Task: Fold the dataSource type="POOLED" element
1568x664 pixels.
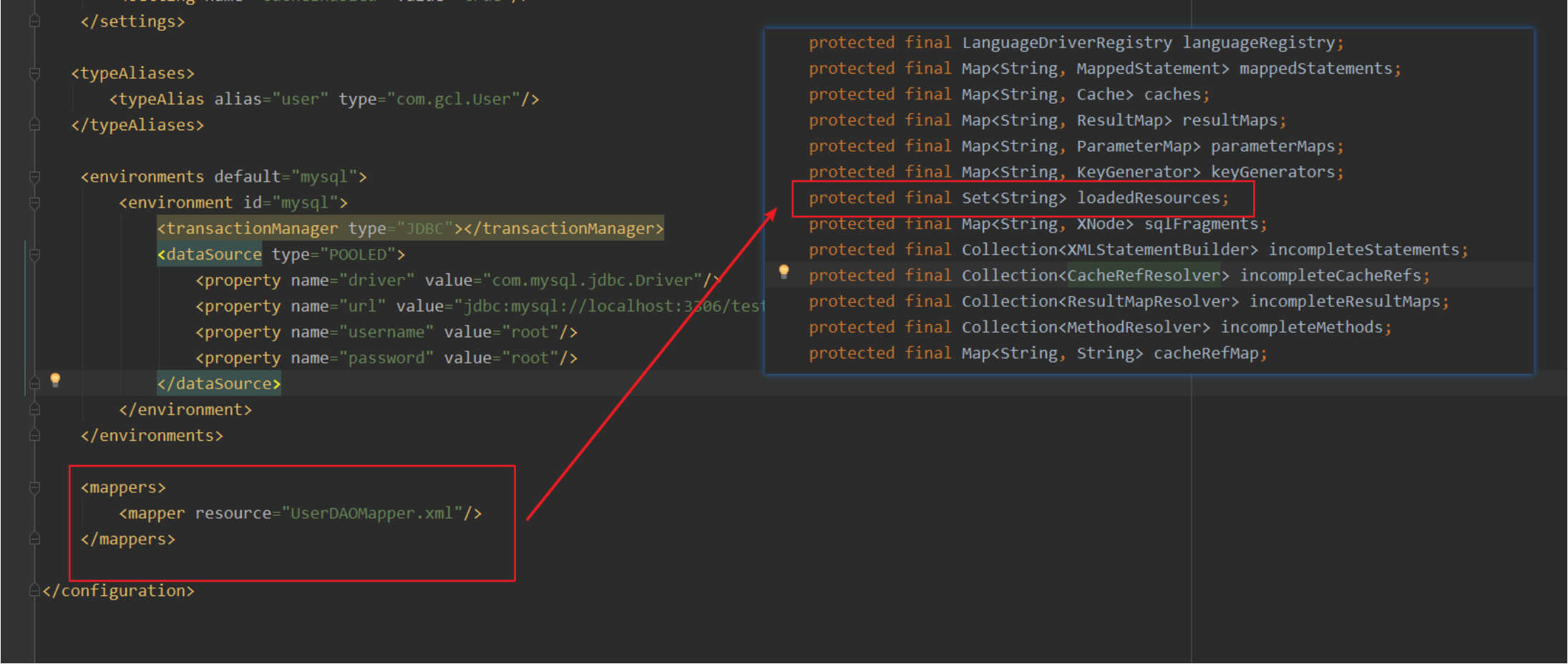Action: point(34,255)
